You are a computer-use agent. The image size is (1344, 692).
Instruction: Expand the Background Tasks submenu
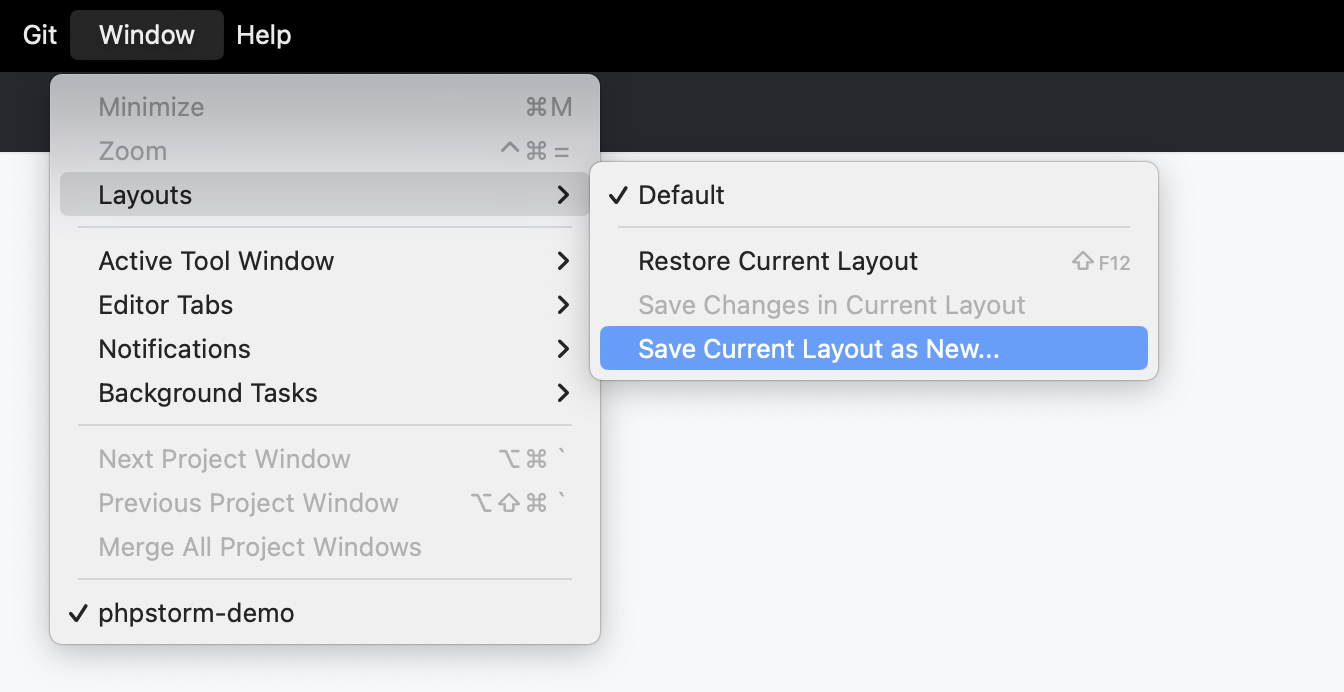[x=207, y=393]
